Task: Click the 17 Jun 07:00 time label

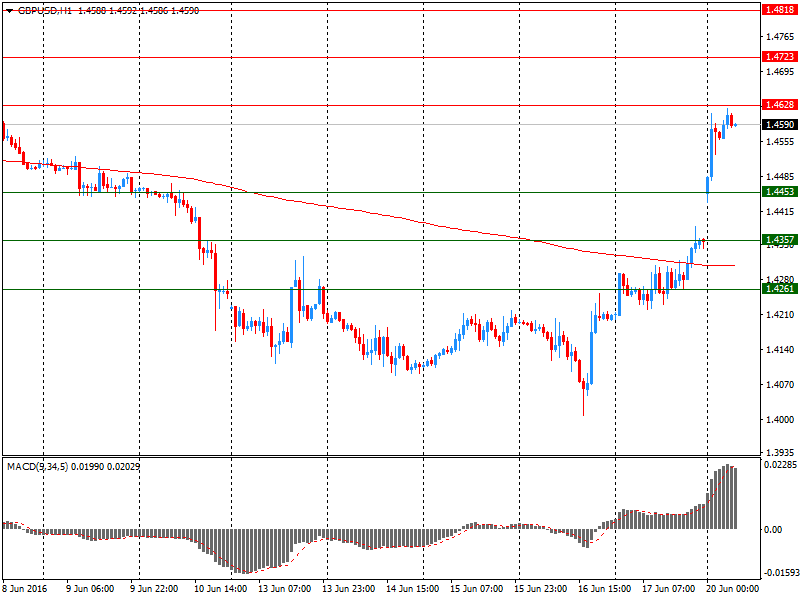Action: pos(668,589)
